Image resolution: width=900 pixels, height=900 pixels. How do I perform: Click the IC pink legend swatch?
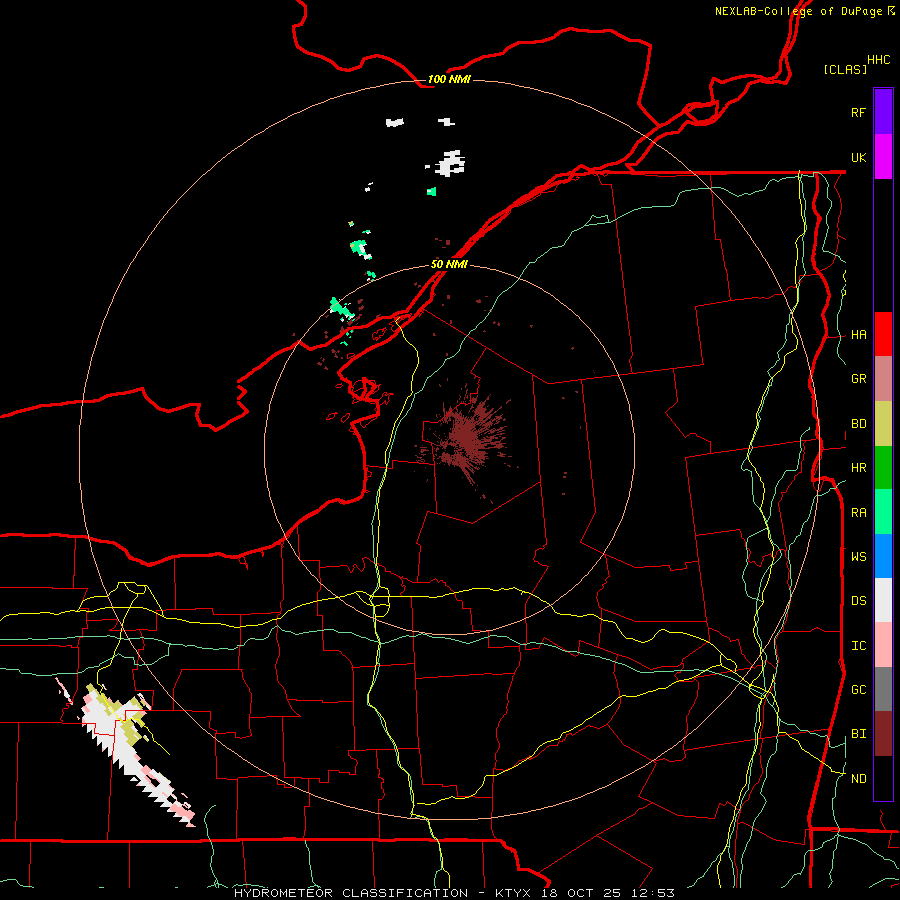(883, 645)
